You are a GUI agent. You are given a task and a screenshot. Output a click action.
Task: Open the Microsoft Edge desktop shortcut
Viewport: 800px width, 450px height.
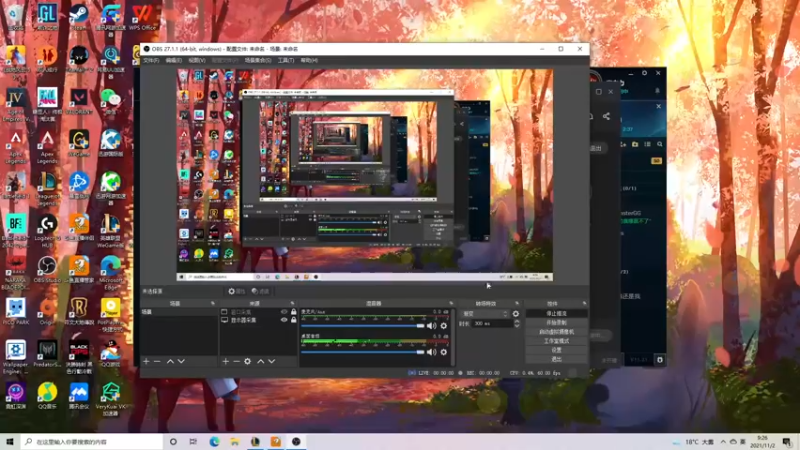click(x=111, y=272)
